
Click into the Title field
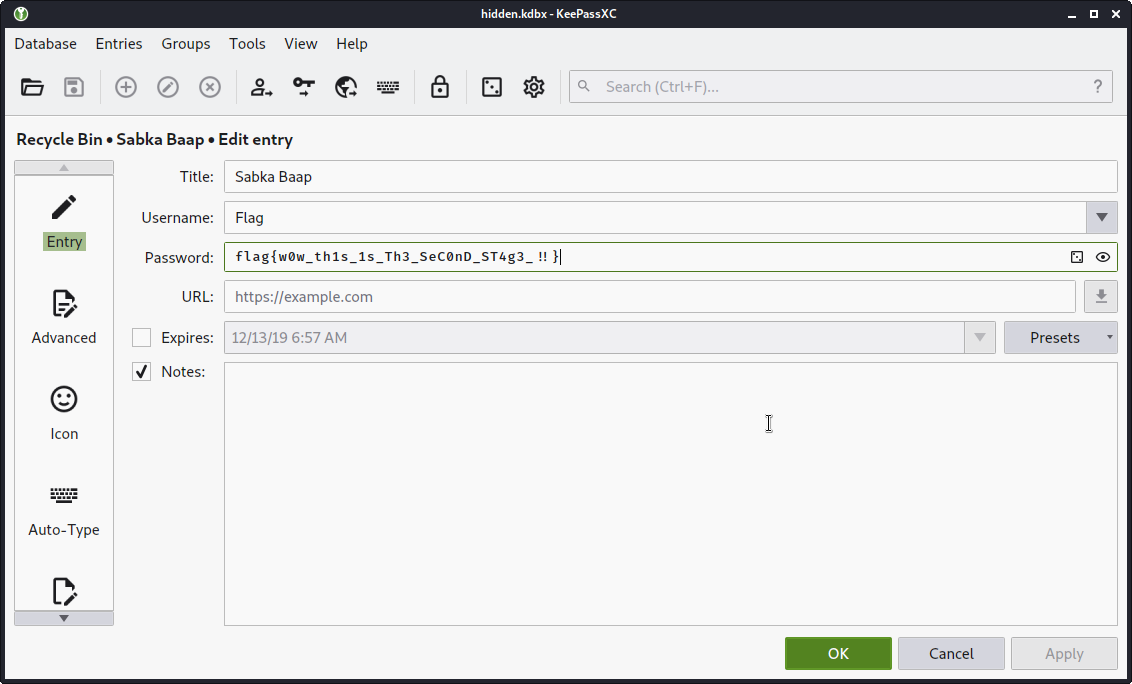pos(671,177)
